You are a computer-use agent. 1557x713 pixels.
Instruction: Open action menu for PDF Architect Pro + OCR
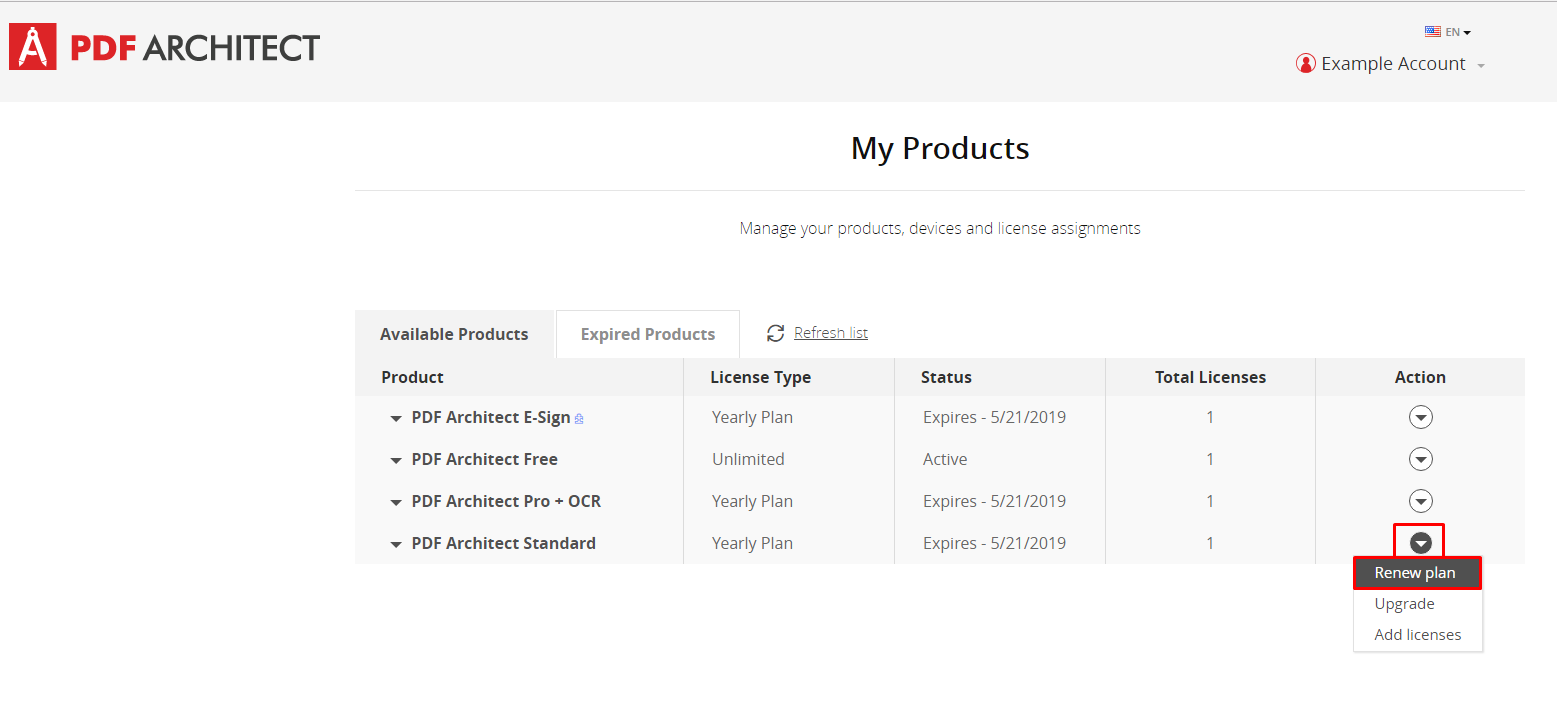pos(1420,501)
